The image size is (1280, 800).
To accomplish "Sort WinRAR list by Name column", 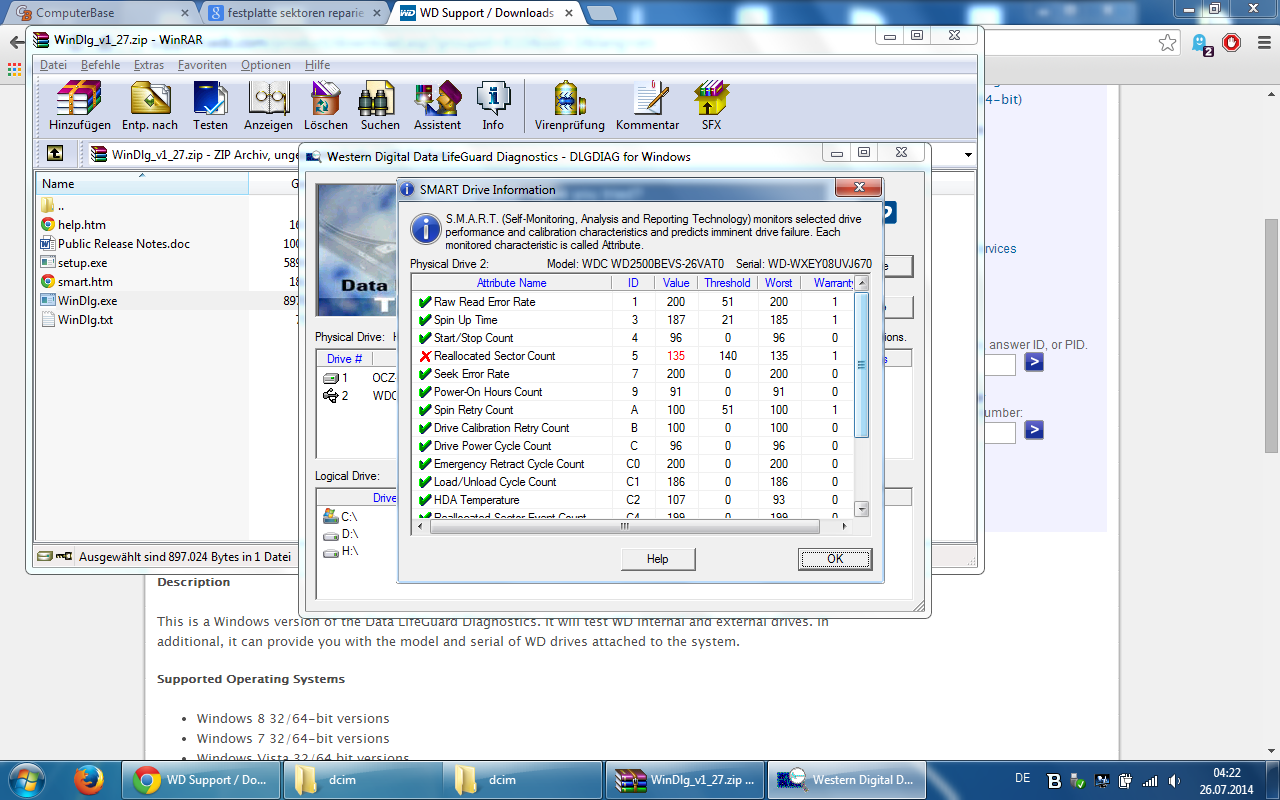I will 142,184.
